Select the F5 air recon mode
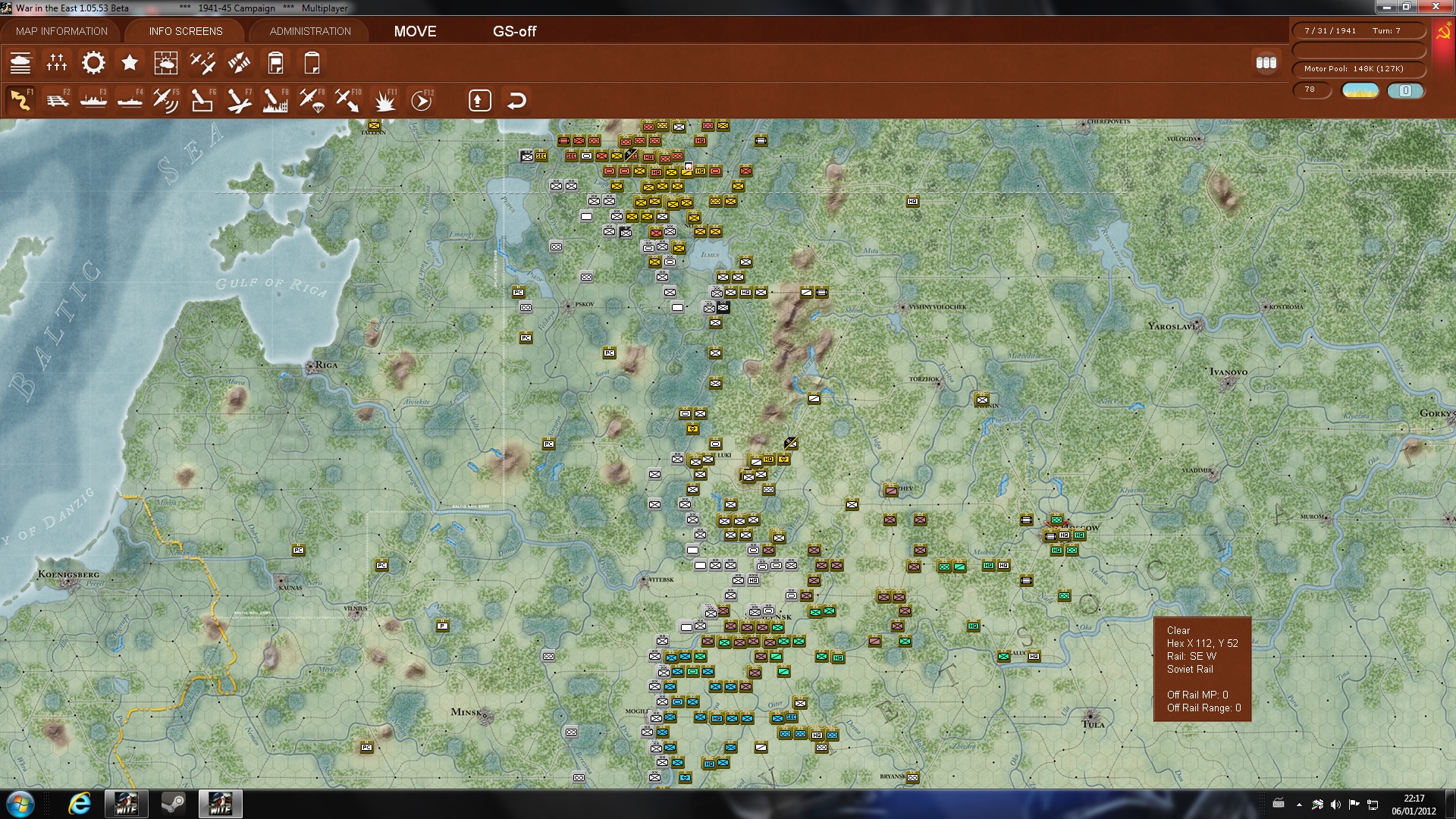1456x819 pixels. point(166,100)
